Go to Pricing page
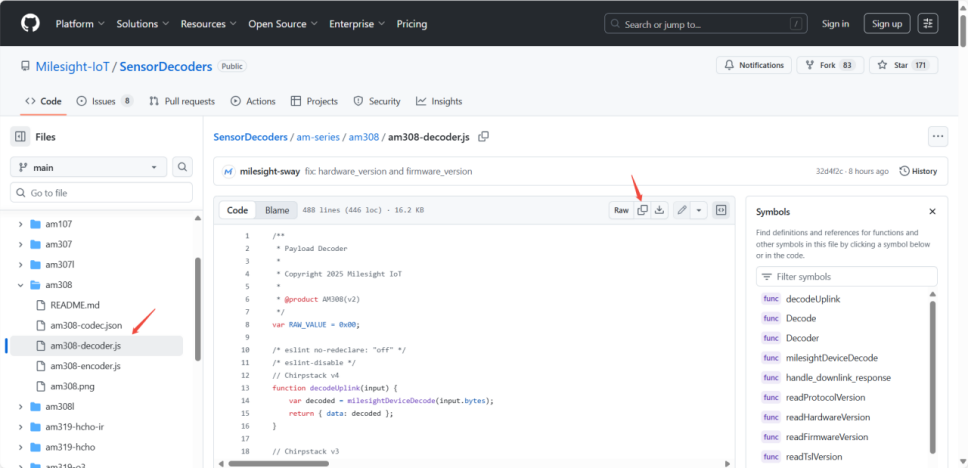Viewport: 968px width, 468px height. 412,24
